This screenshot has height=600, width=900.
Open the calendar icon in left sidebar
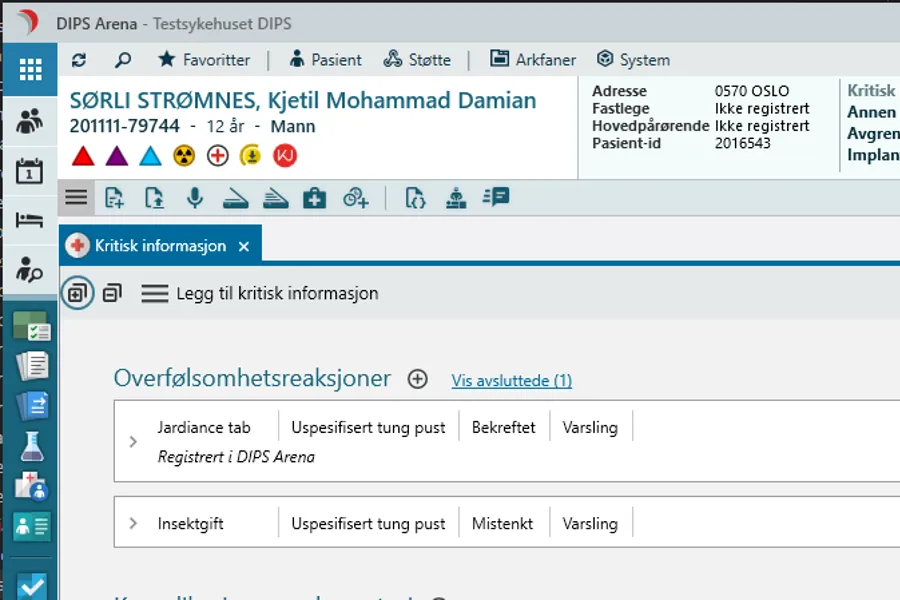(30, 170)
